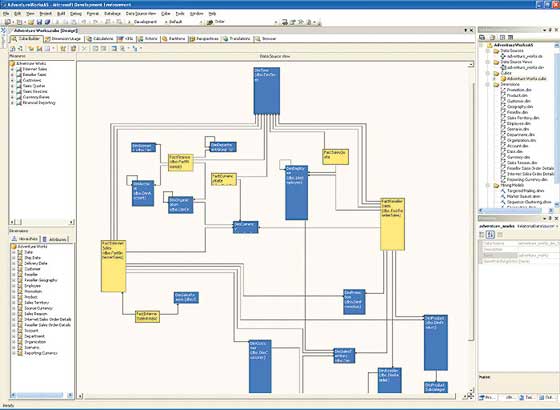Expand the Promotion dimension node

tap(14, 291)
